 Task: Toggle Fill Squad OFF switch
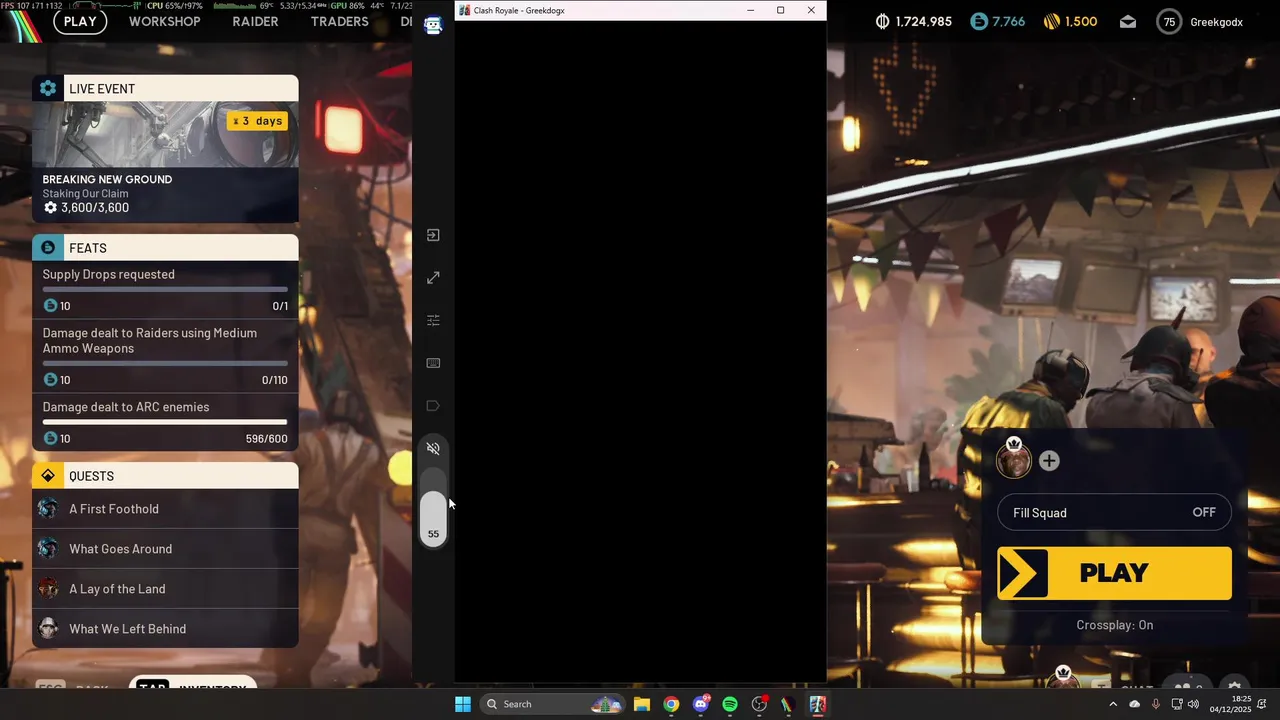1114,513
